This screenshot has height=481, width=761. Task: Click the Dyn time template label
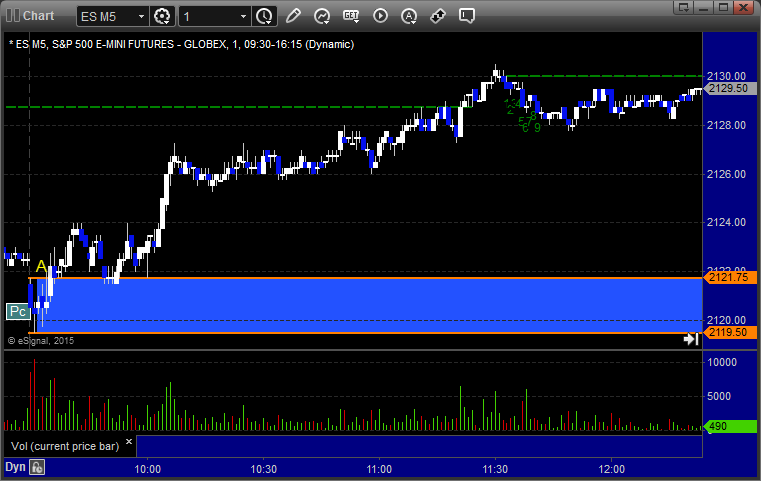15,467
